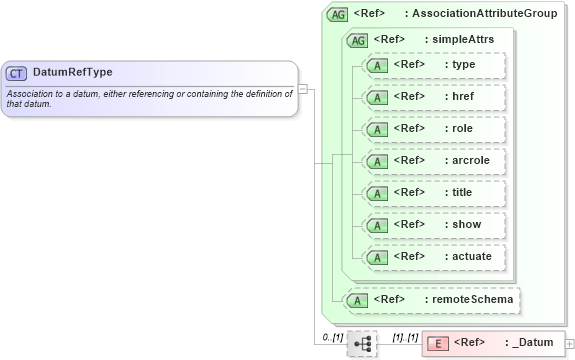Image resolution: width=575 pixels, height=360 pixels.
Task: Click the A icon beside type attribute
Action: (377, 66)
